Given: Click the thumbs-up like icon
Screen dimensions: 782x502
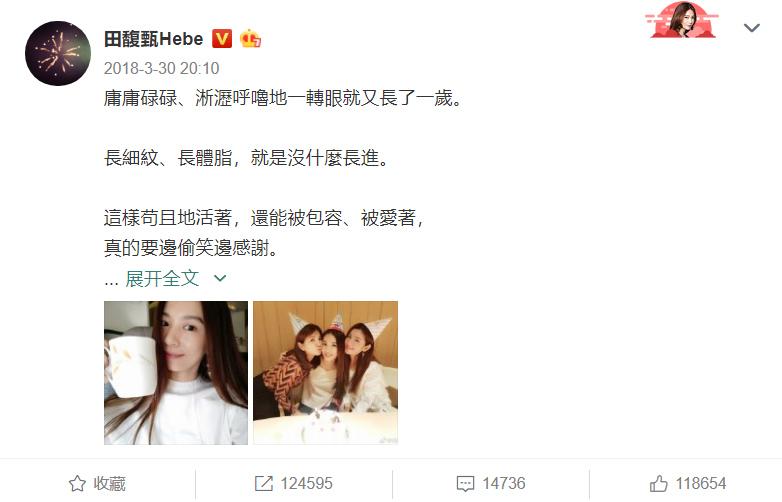Looking at the screenshot, I should click(658, 483).
